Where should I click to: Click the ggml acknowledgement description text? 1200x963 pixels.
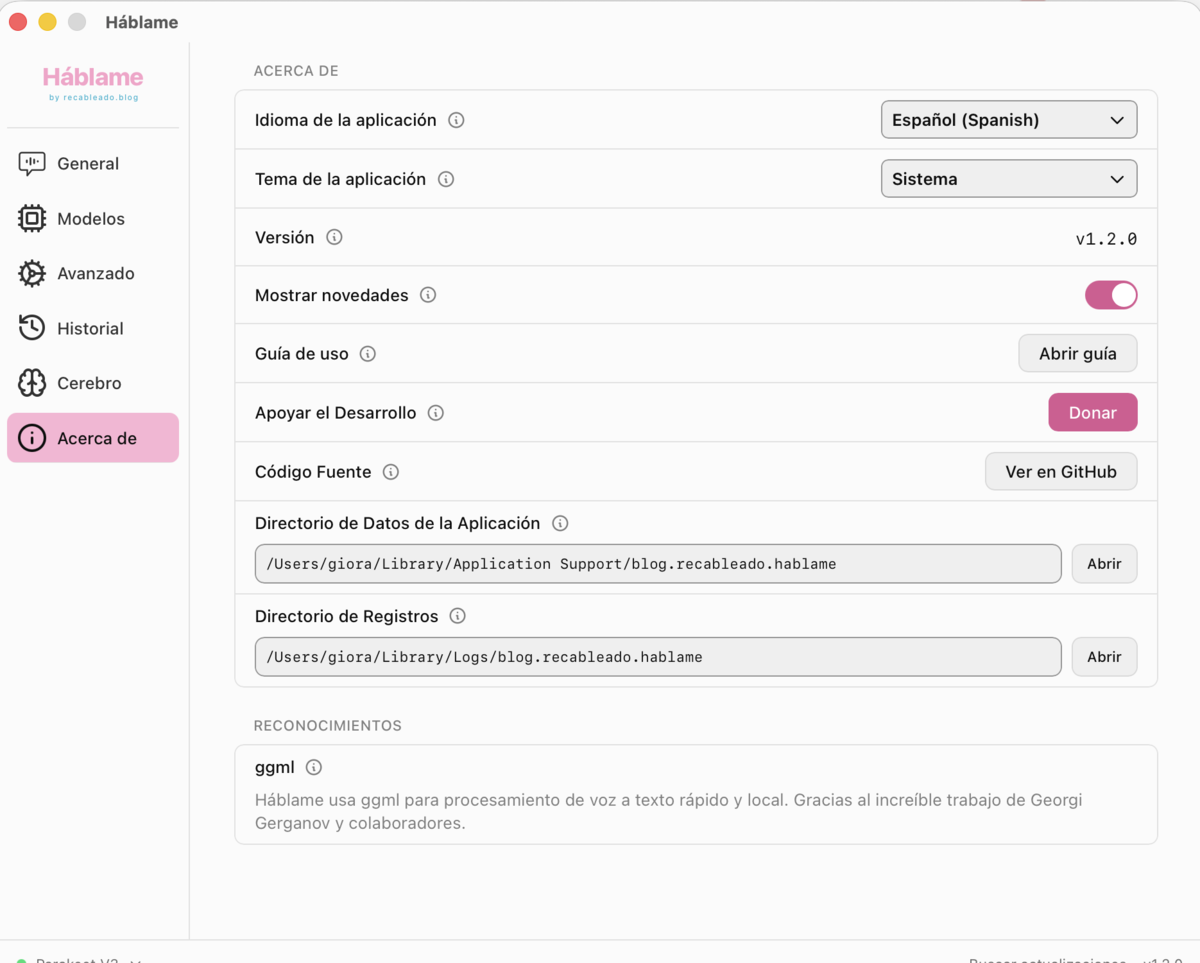[668, 812]
